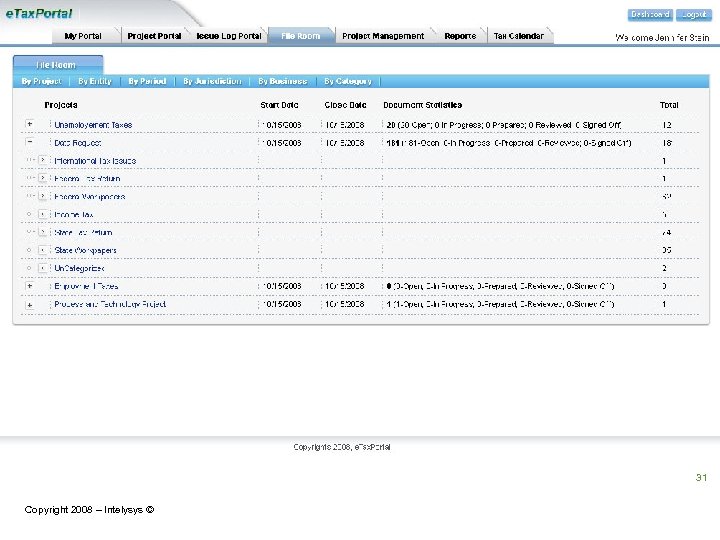Click the Data Request close date cell
Viewport: 720px width, 540px height.
point(345,143)
